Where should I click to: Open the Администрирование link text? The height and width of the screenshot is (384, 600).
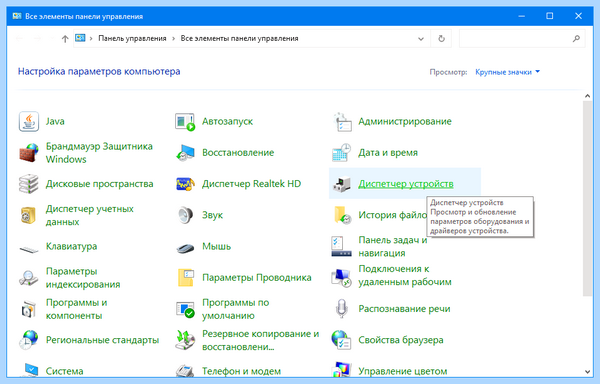click(405, 121)
